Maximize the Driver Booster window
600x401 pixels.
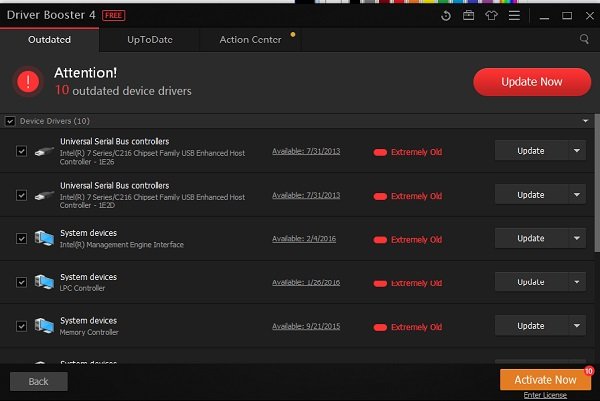[x=567, y=16]
